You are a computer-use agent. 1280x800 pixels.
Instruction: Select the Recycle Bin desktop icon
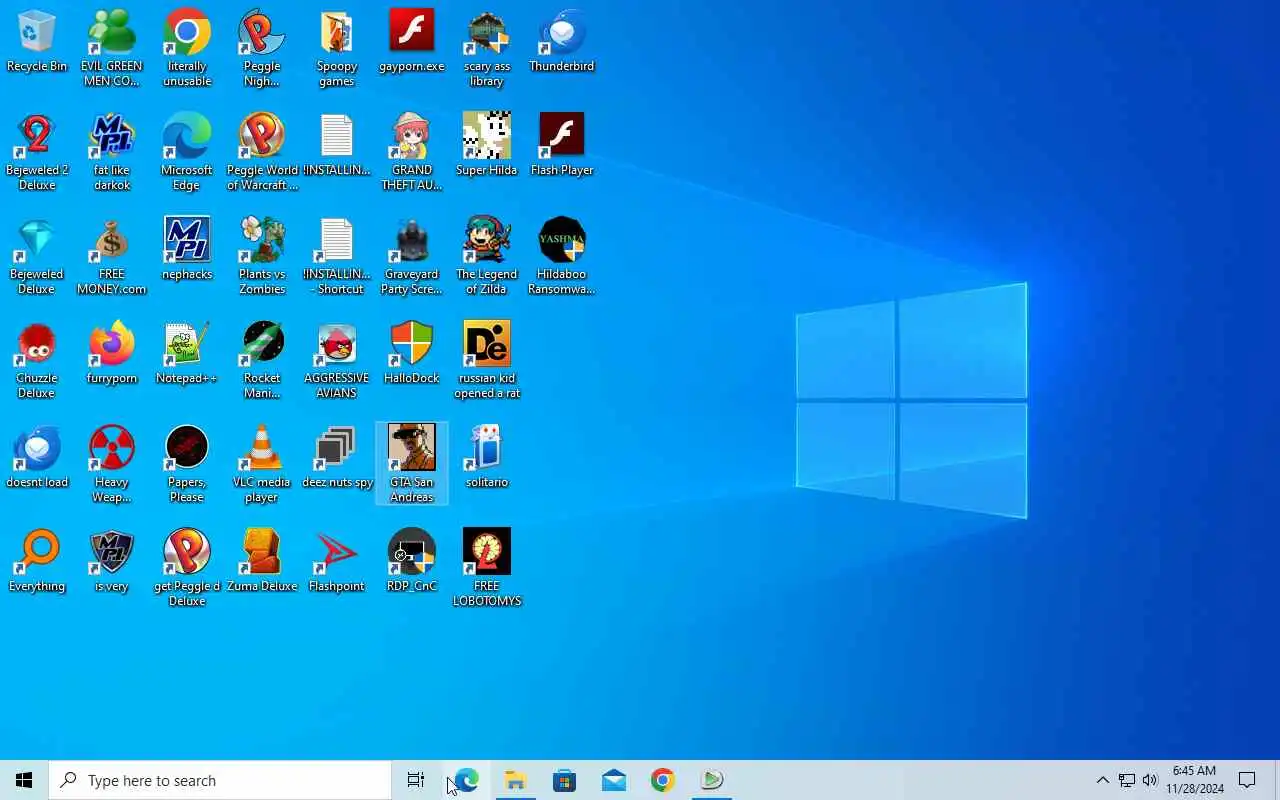[37, 42]
